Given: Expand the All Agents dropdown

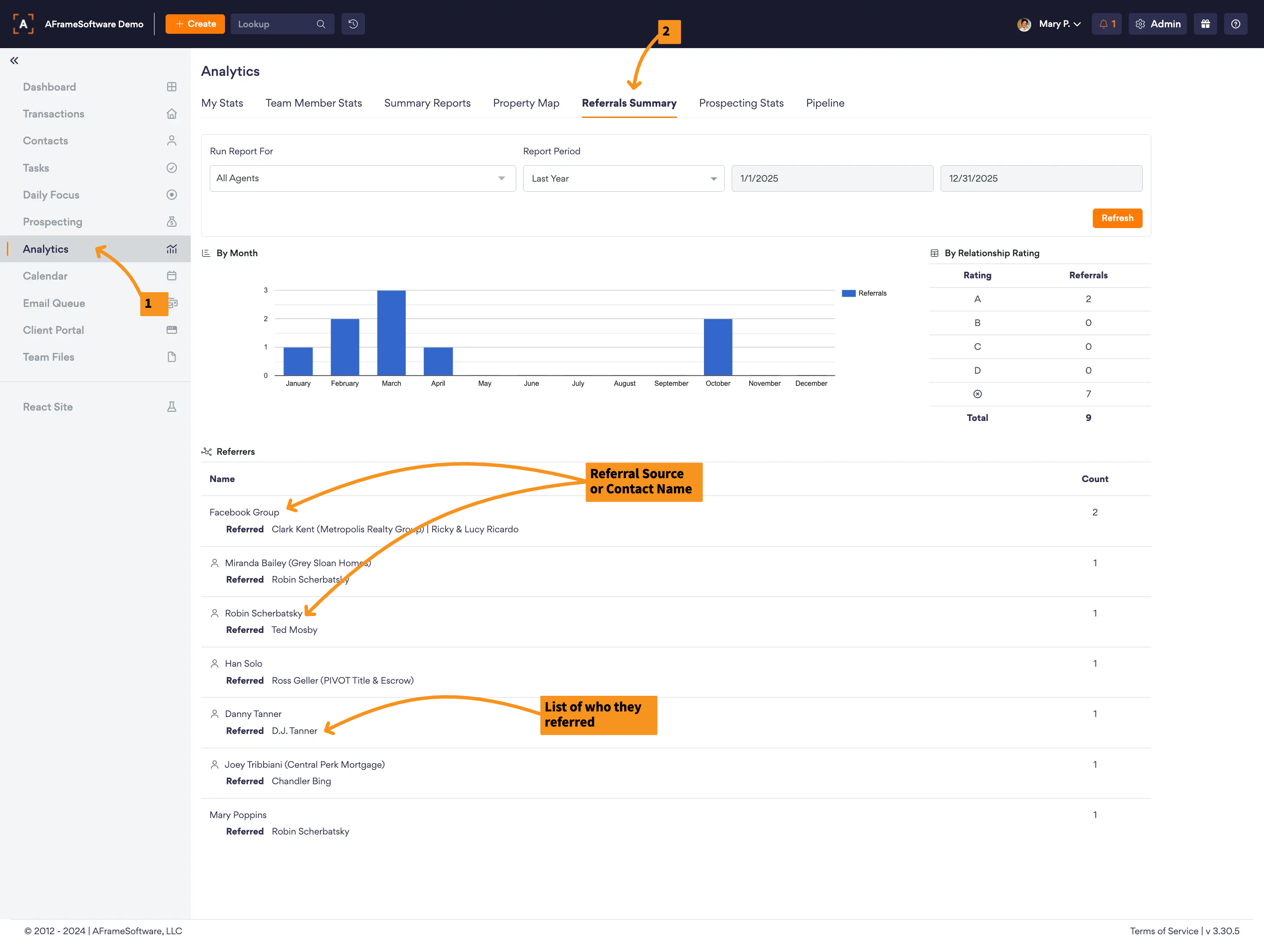Looking at the screenshot, I should tap(362, 178).
